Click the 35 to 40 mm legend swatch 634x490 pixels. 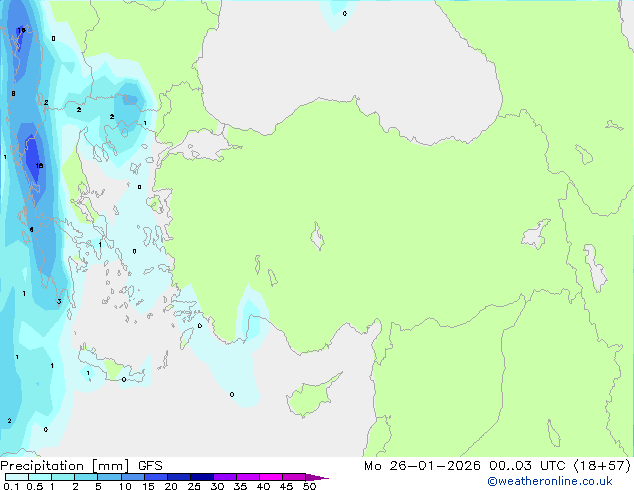coord(248,477)
